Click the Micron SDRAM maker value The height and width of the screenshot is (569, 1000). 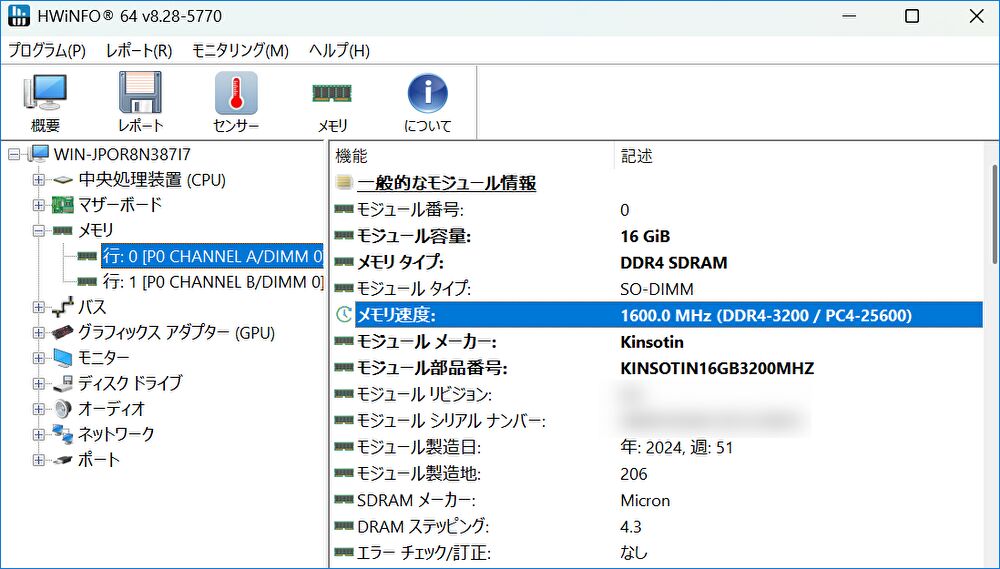pos(645,500)
